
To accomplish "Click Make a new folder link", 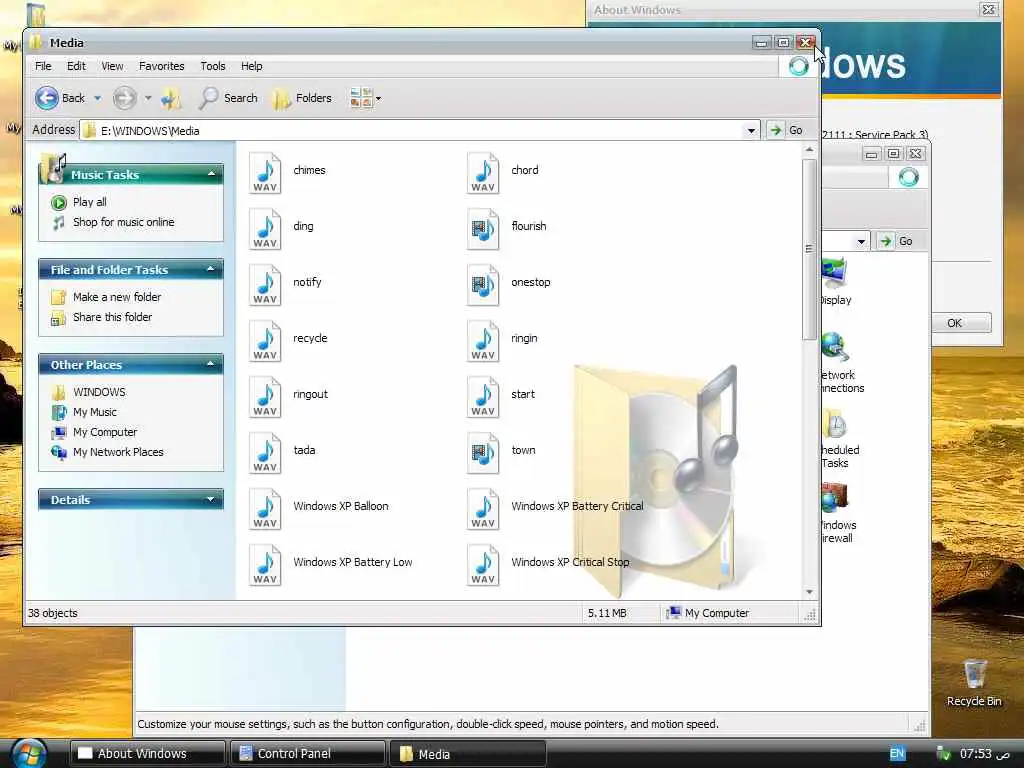I will click(117, 297).
